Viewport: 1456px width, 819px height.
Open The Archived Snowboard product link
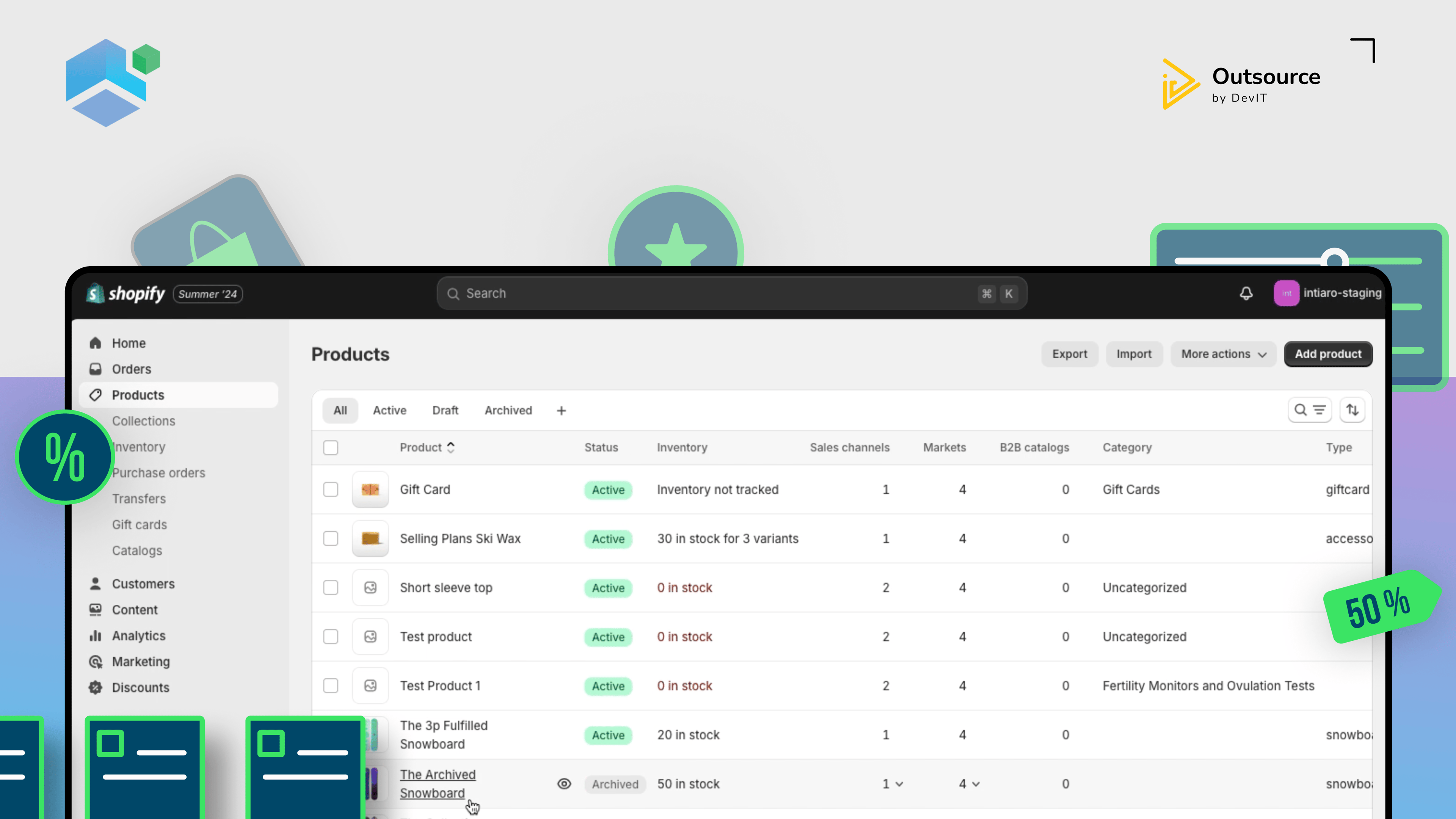[438, 784]
